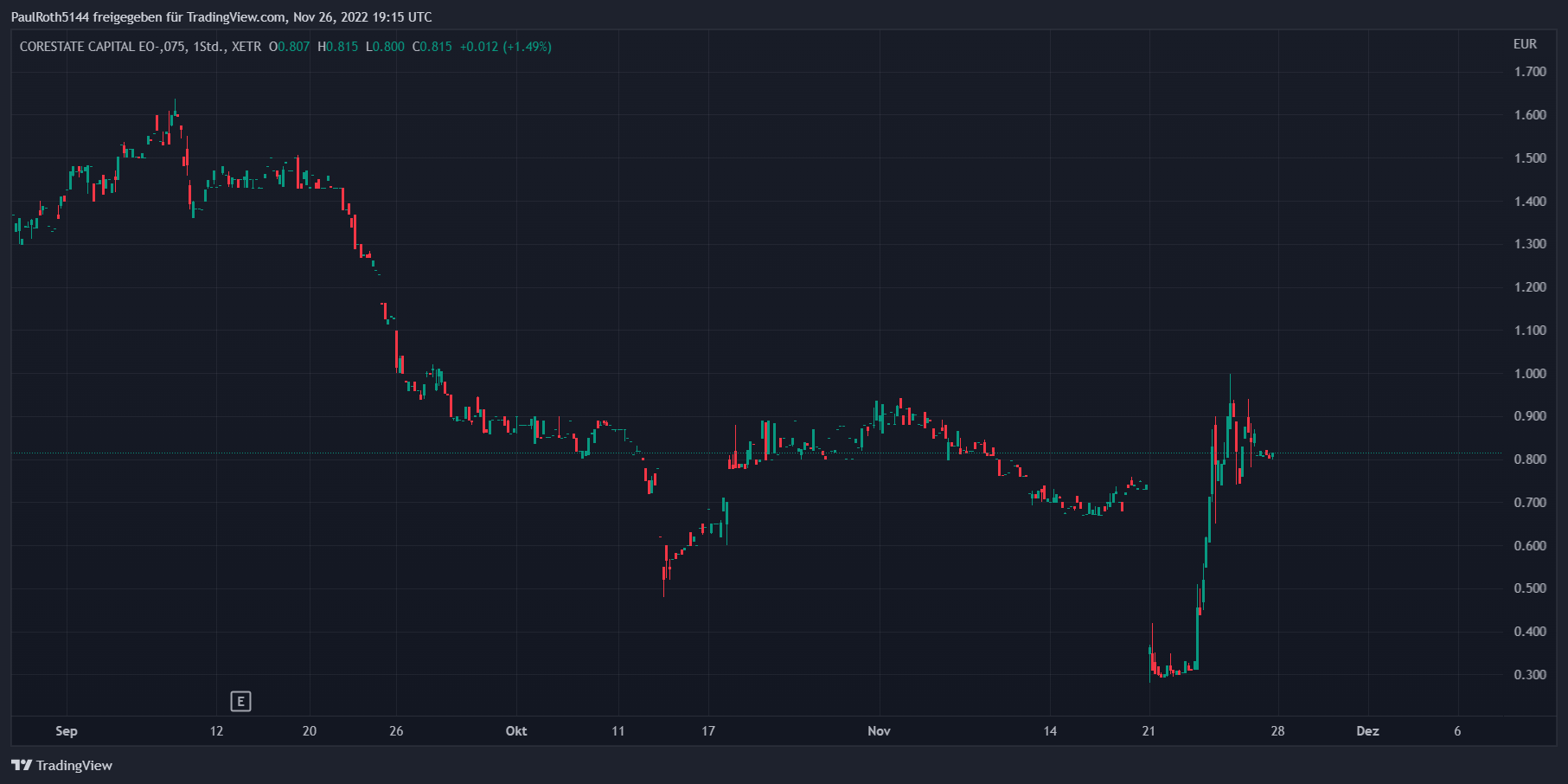This screenshot has height=784, width=1568.
Task: Click the '14' date on time axis
Action: [x=1050, y=731]
